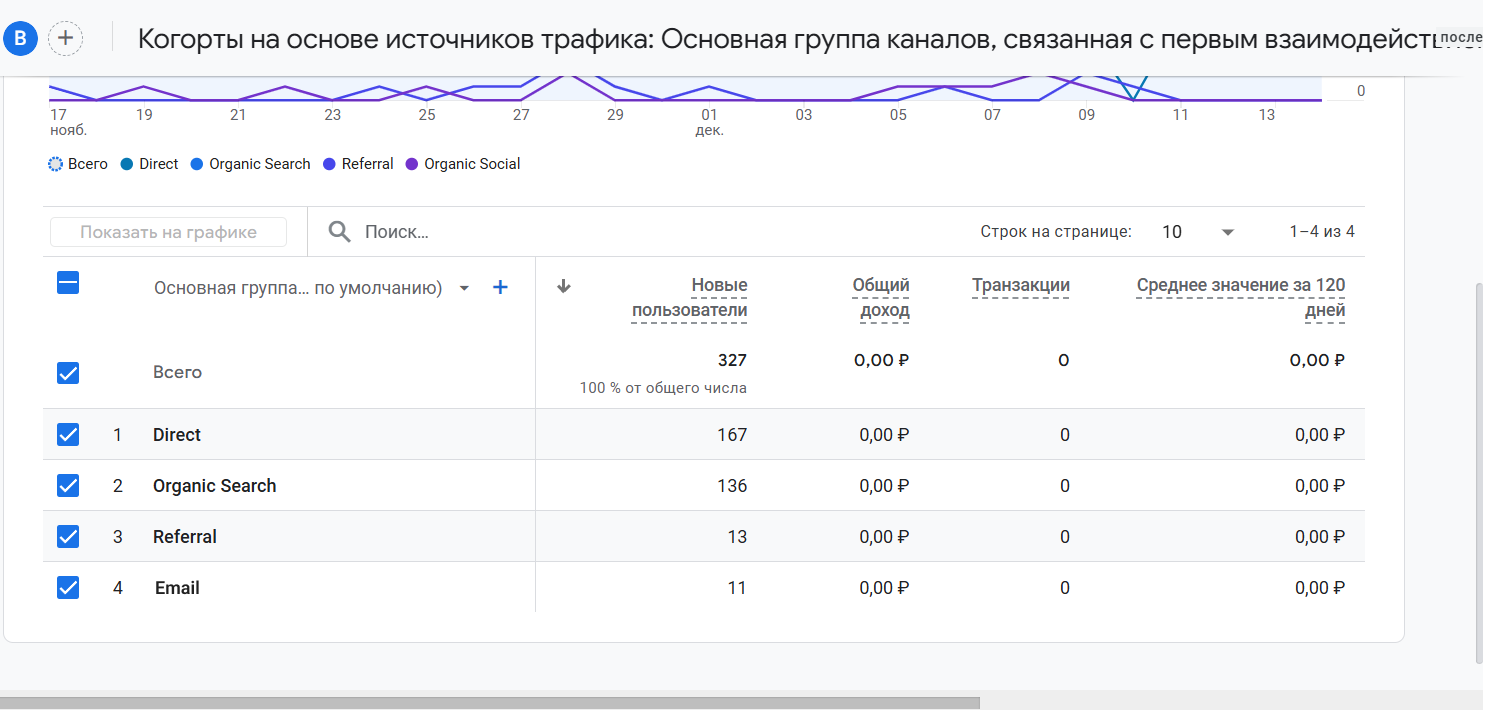Uncheck the Всего row checkbox
This screenshot has width=1486, height=710.
tap(68, 373)
